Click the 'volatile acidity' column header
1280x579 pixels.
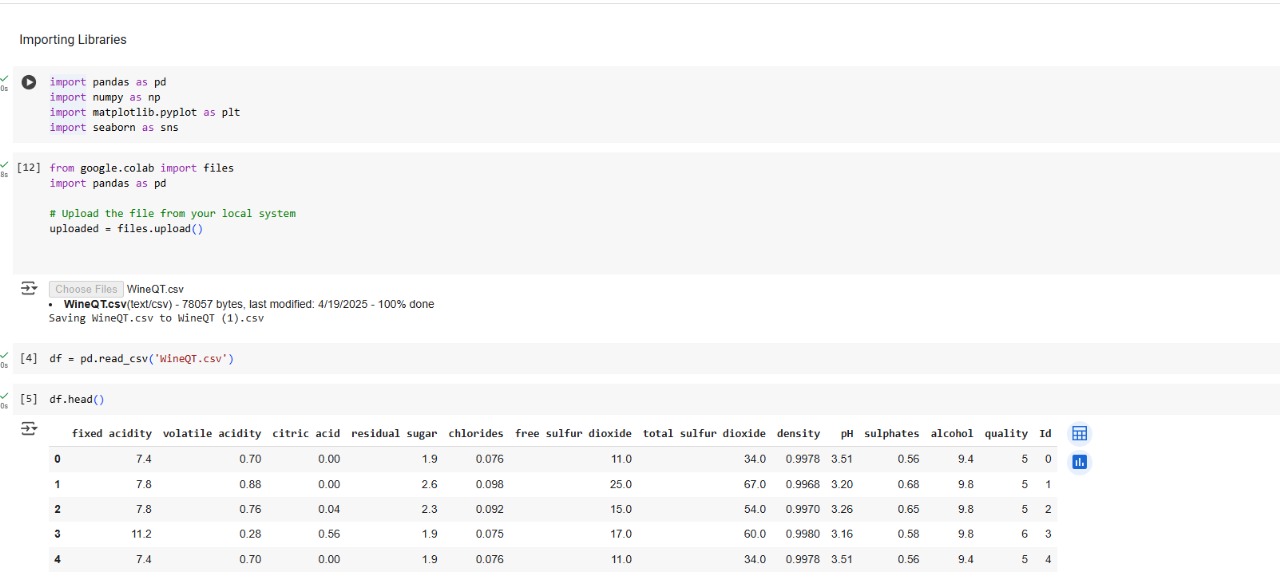tap(212, 434)
